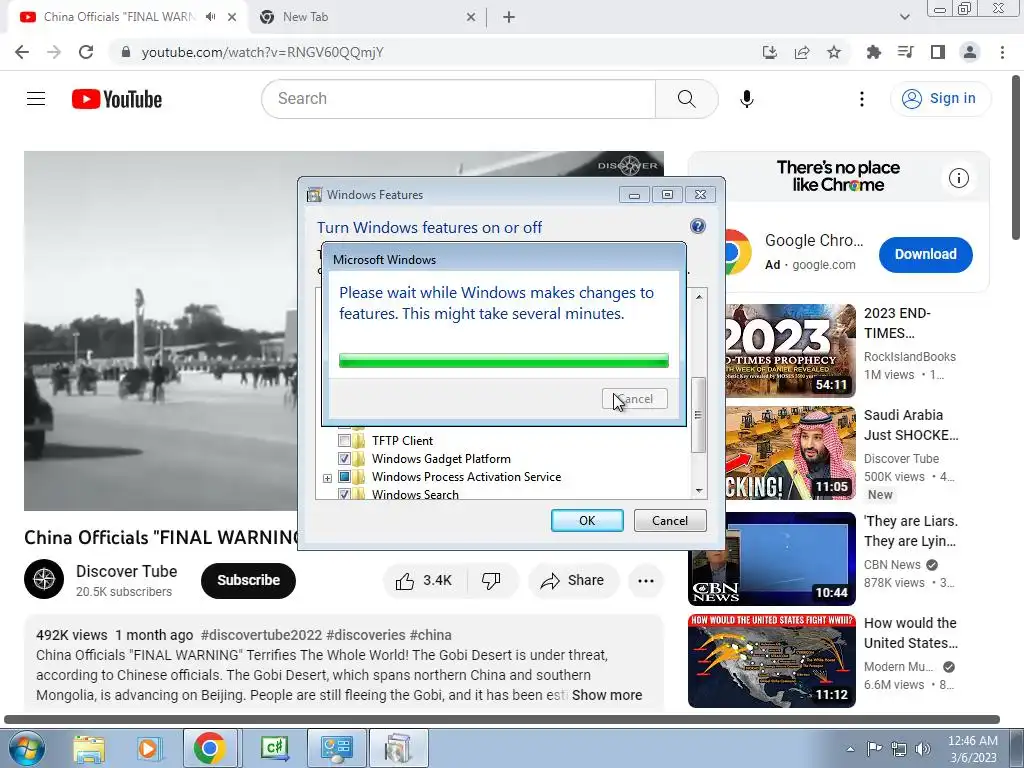Click Sign in on YouTube
Image resolution: width=1024 pixels, height=768 pixels.
coord(940,99)
